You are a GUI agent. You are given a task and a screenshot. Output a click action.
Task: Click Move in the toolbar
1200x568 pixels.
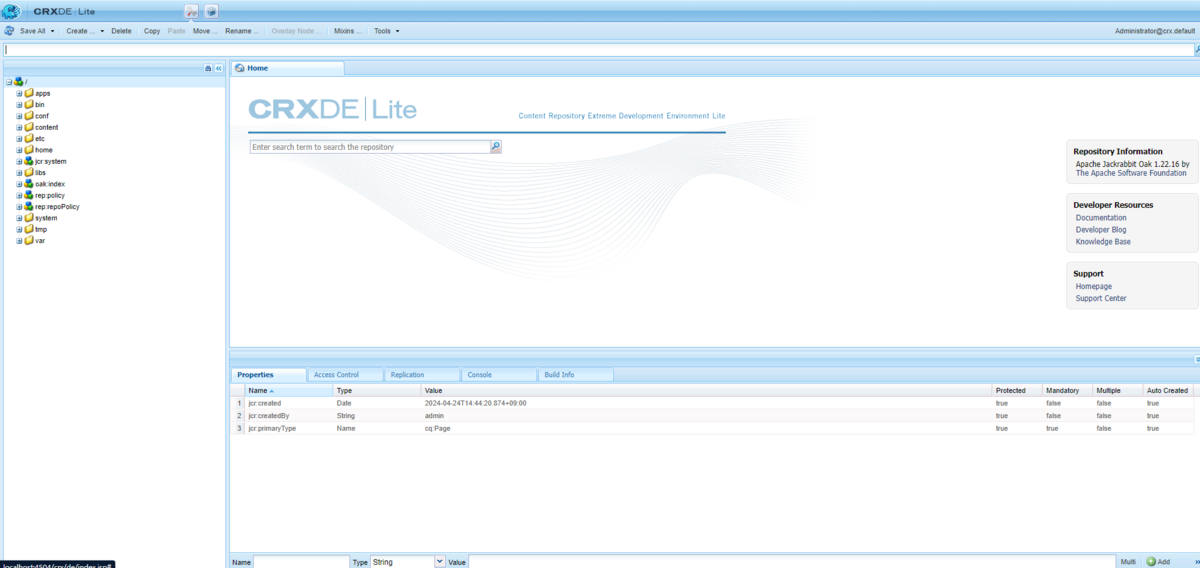tap(205, 31)
